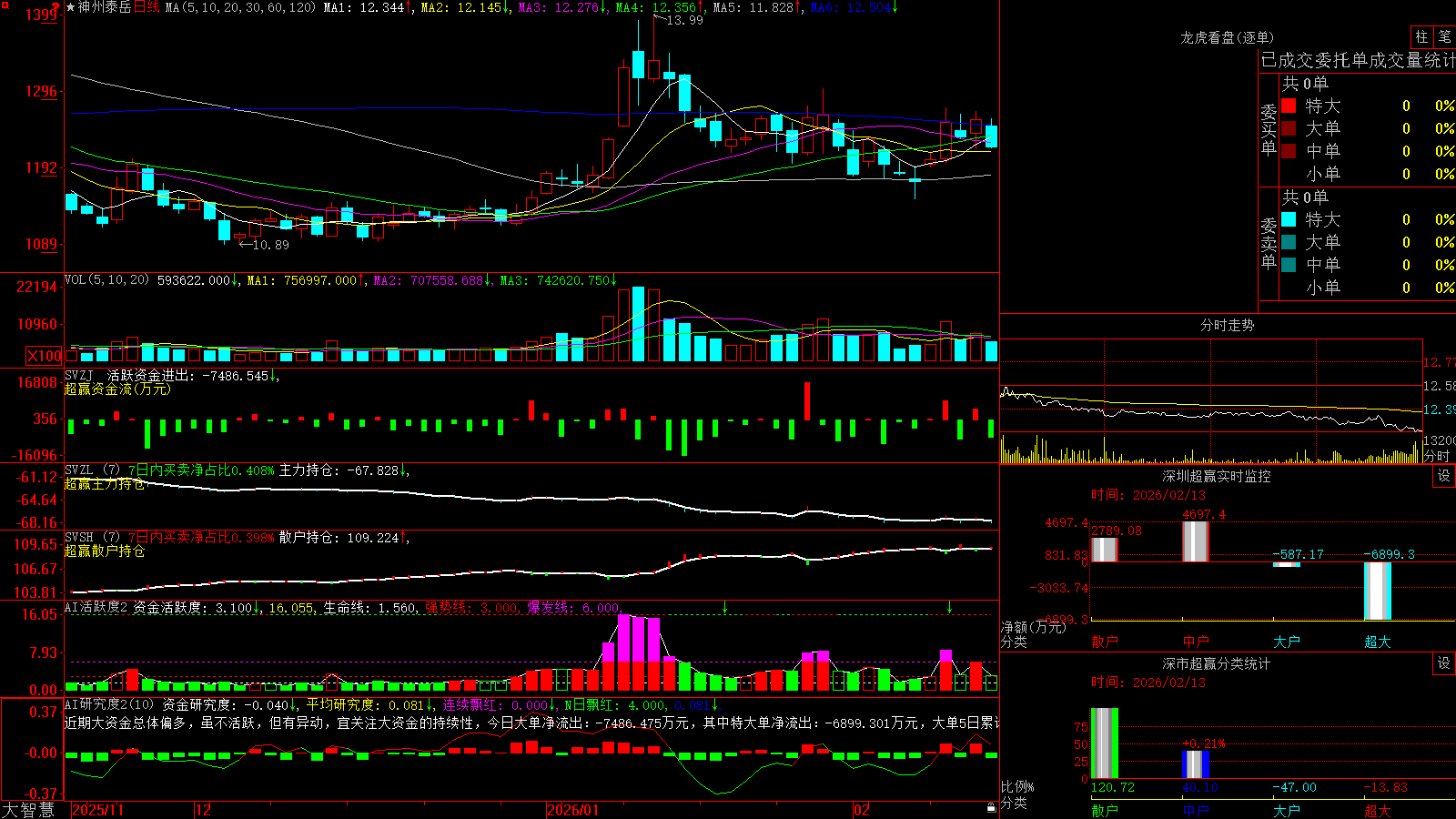Open 设 settings for 深市超赢分类统计
Image resolution: width=1456 pixels, height=819 pixels.
[1444, 663]
